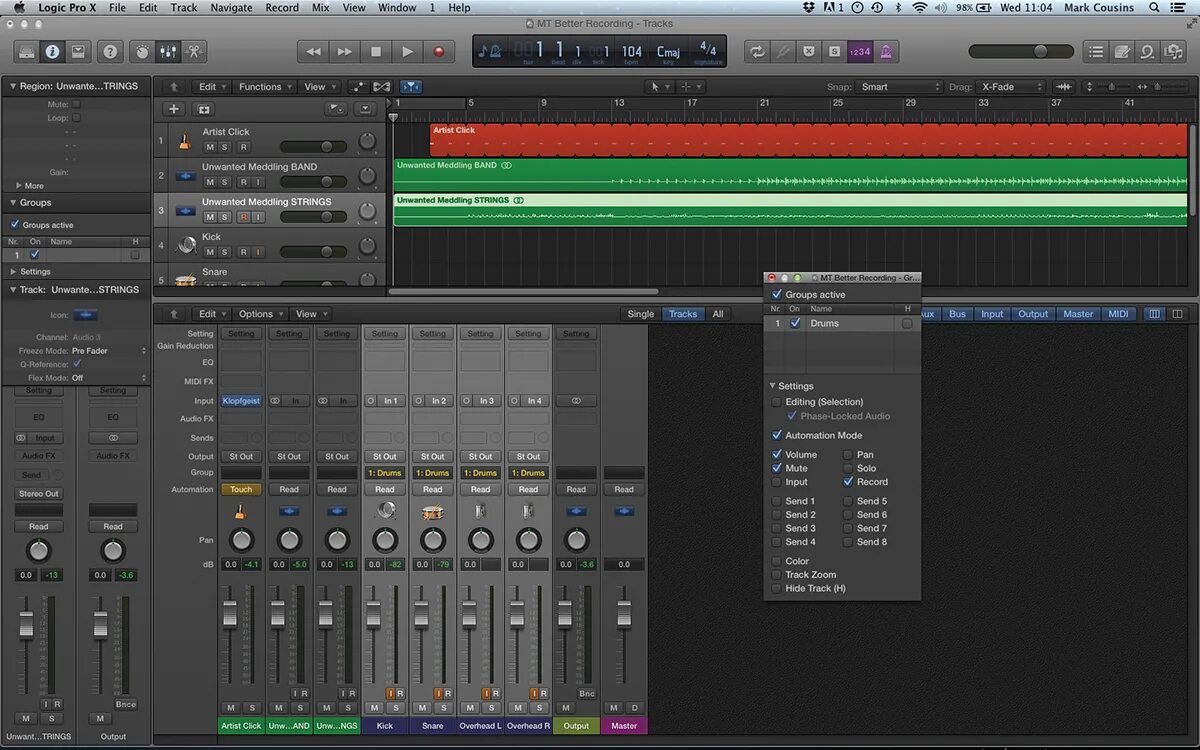Click the Klopfgeist input slot
Image resolution: width=1200 pixels, height=750 pixels.
point(241,401)
